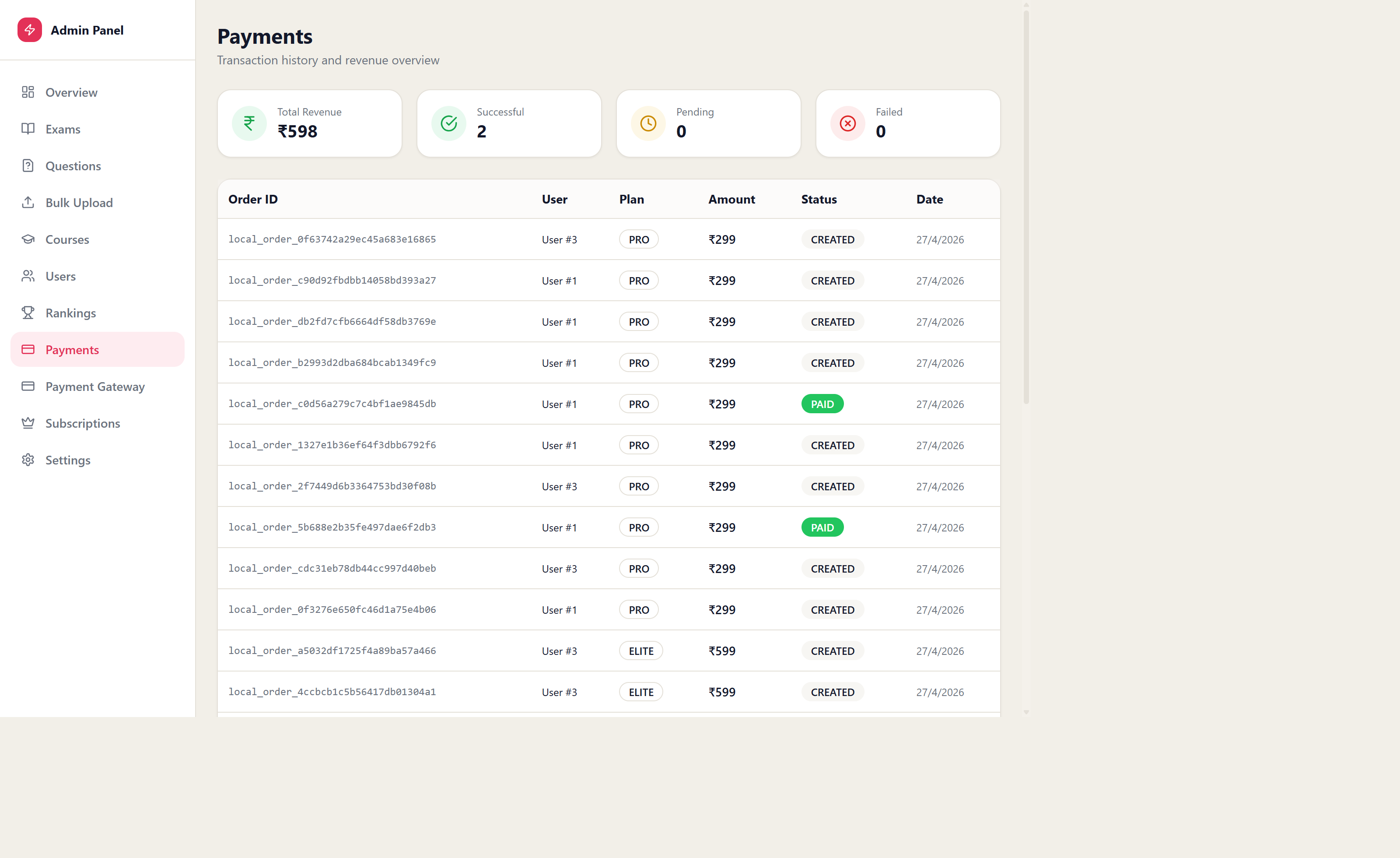Screen dimensions: 1400x858
Task: Click the Admin Panel title
Action: click(x=87, y=30)
